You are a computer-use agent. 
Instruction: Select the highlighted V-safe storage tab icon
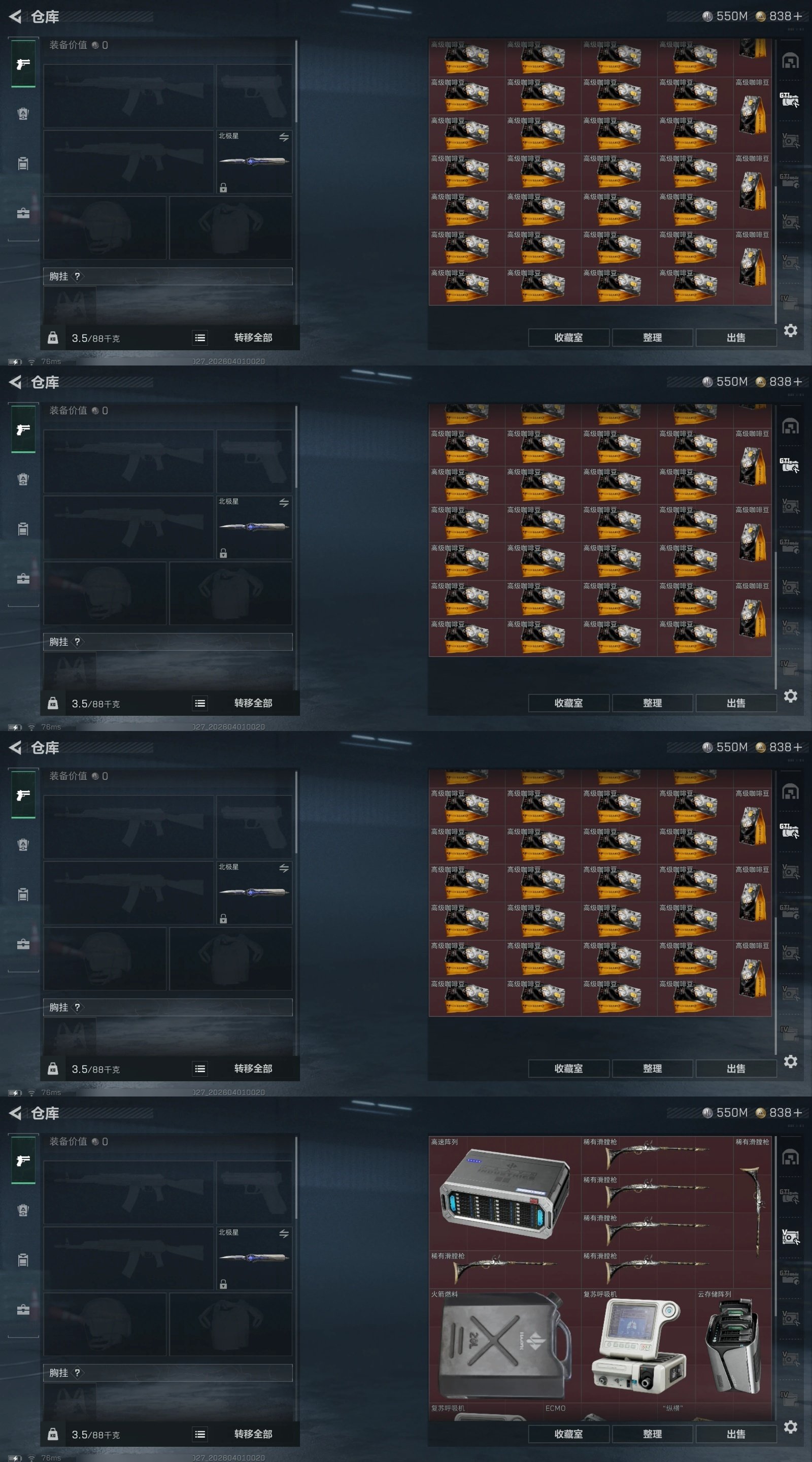[x=791, y=1236]
